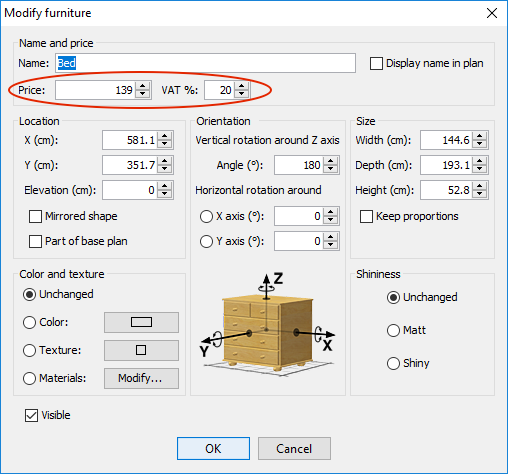Viewport: 508px width, 474px height.
Task: Click the Modify... materials button
Action: point(141,378)
